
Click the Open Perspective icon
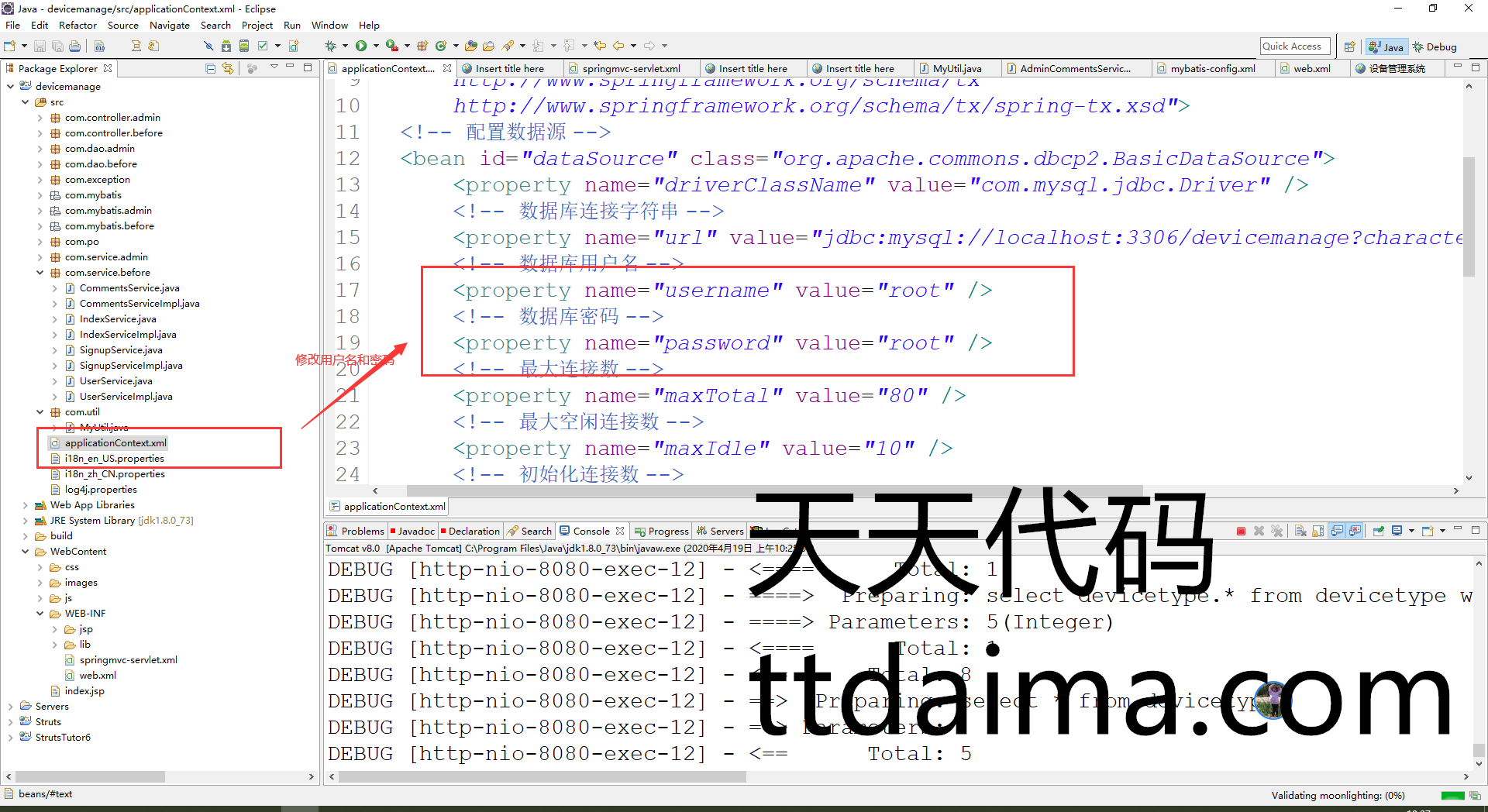1349,46
